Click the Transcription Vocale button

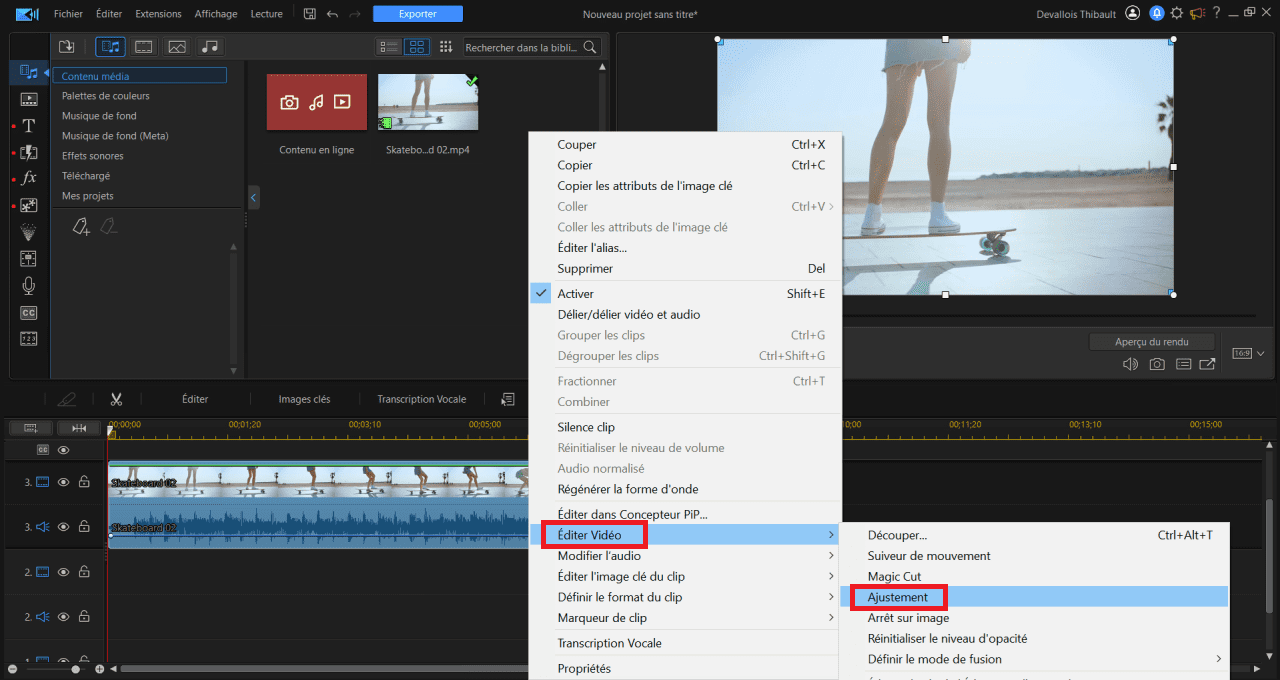pyautogui.click(x=421, y=399)
